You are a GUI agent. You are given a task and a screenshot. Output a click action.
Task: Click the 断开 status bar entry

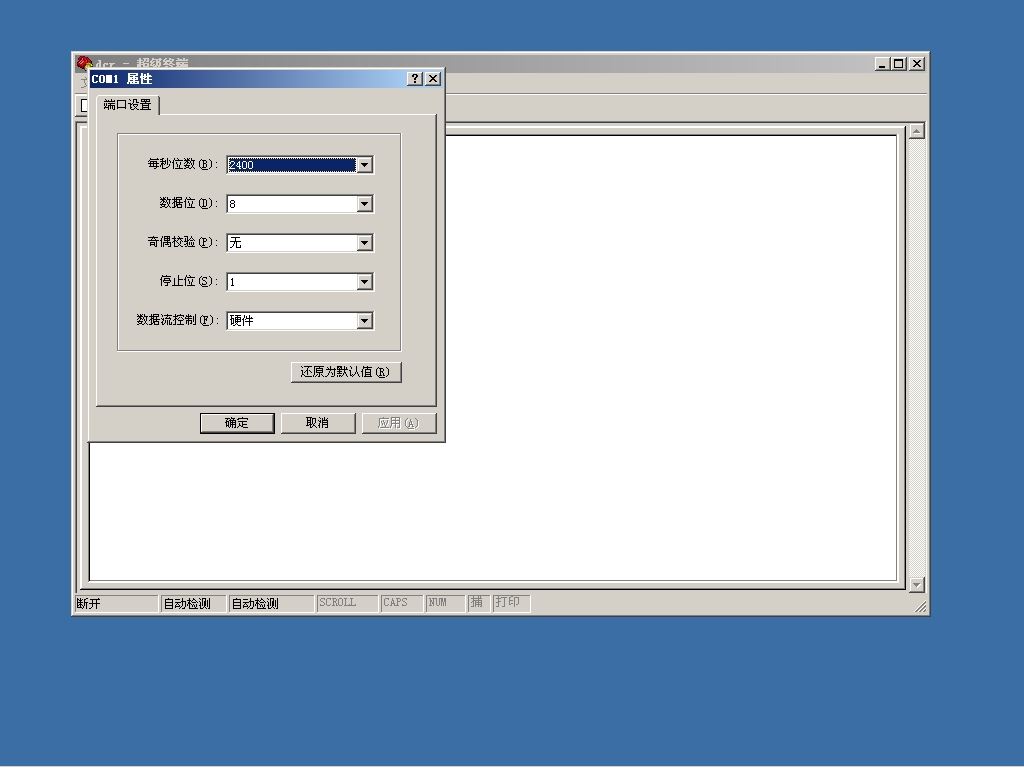pos(116,604)
